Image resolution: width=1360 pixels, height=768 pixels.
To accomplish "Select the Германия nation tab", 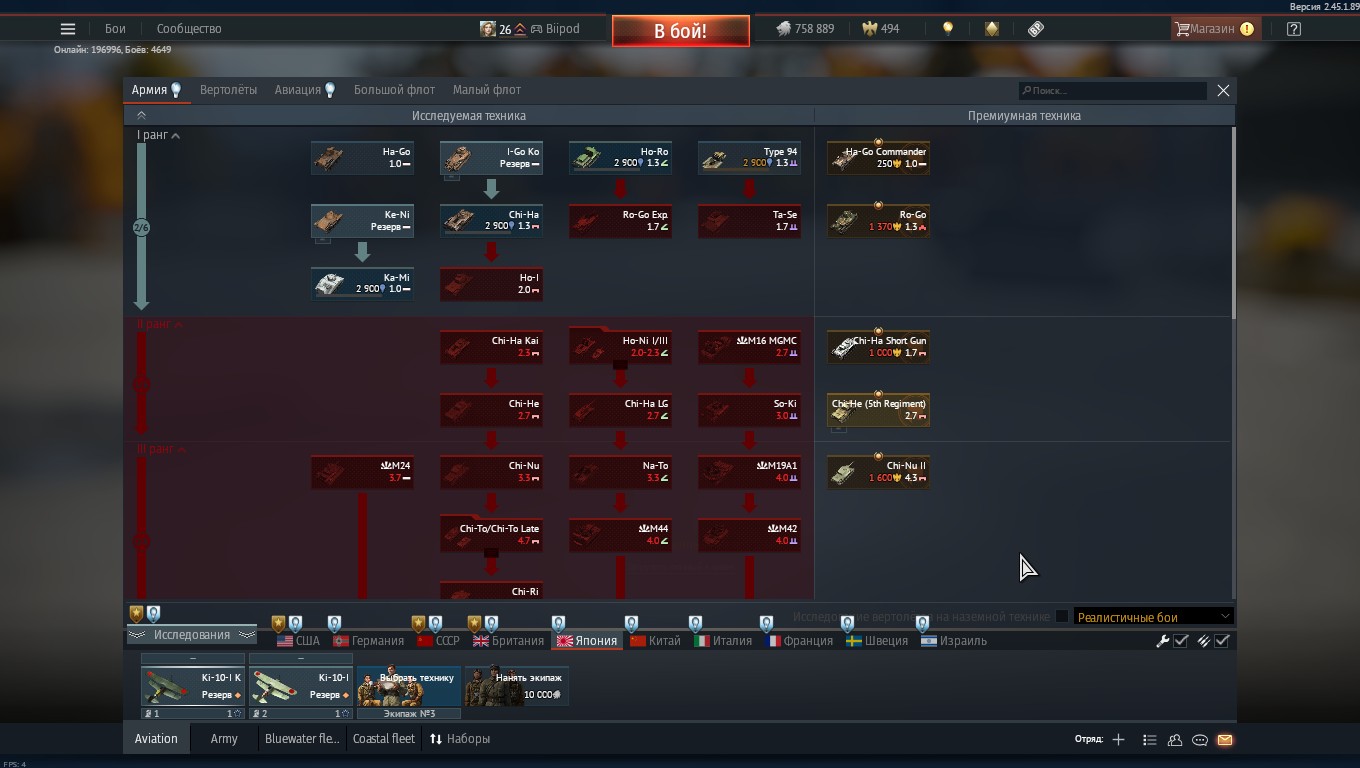I will click(368, 641).
